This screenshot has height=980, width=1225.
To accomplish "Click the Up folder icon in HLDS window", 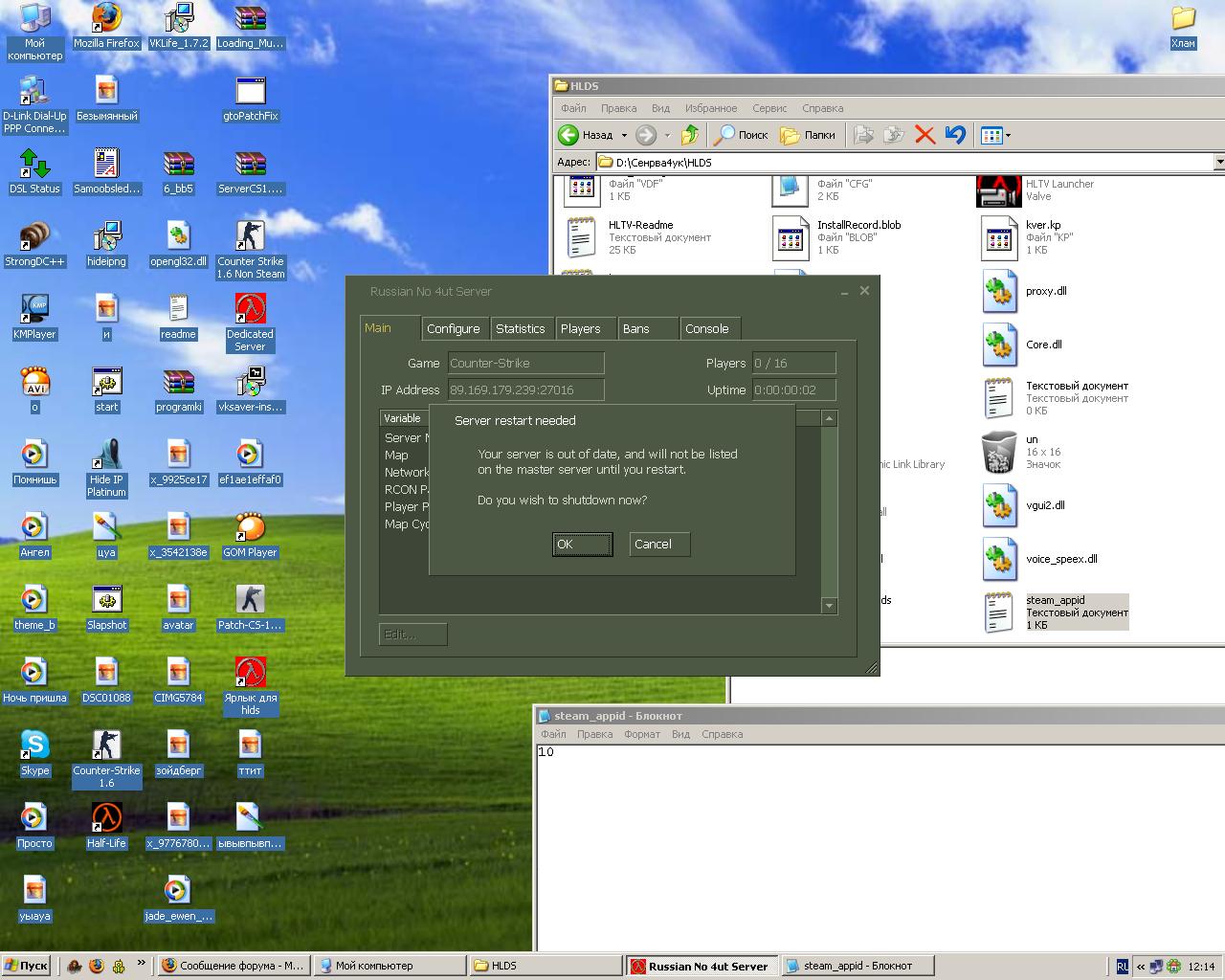I will (x=690, y=135).
